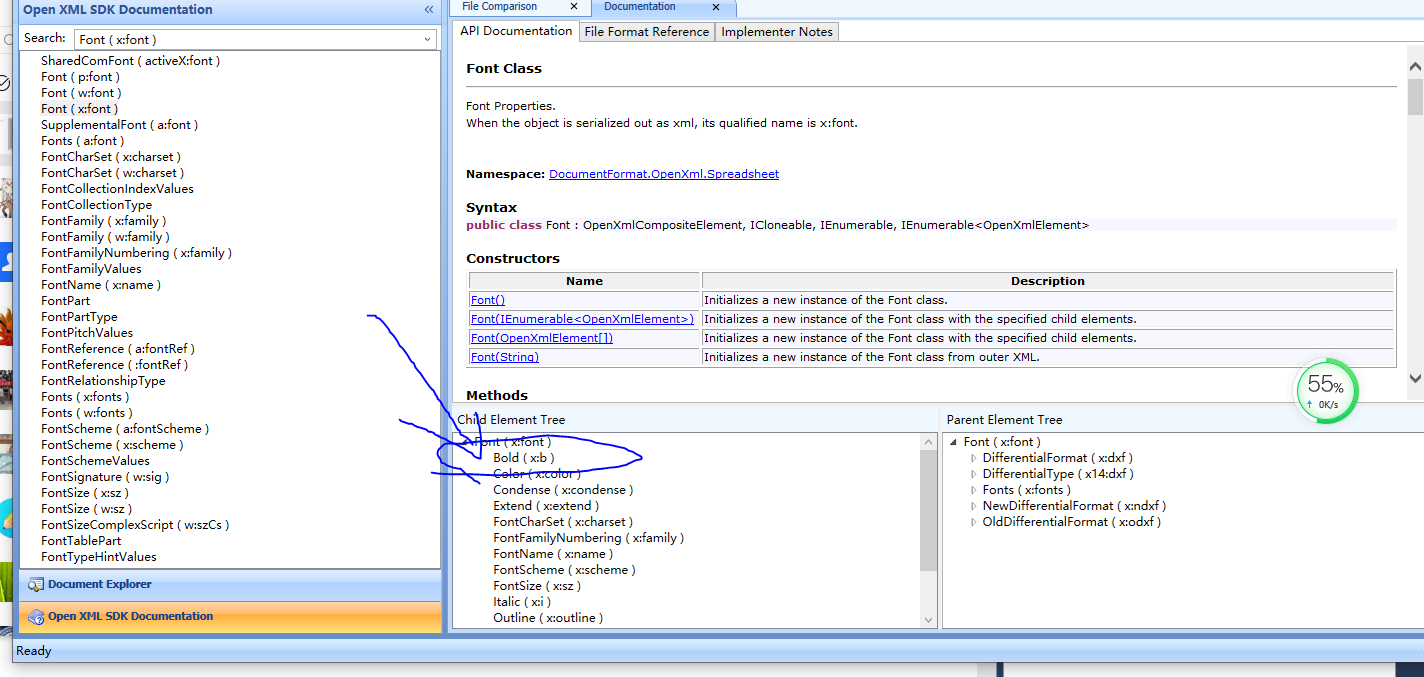Viewport: 1424px width, 677px height.
Task: Open the Implementer Notes tab
Action: 777,32
